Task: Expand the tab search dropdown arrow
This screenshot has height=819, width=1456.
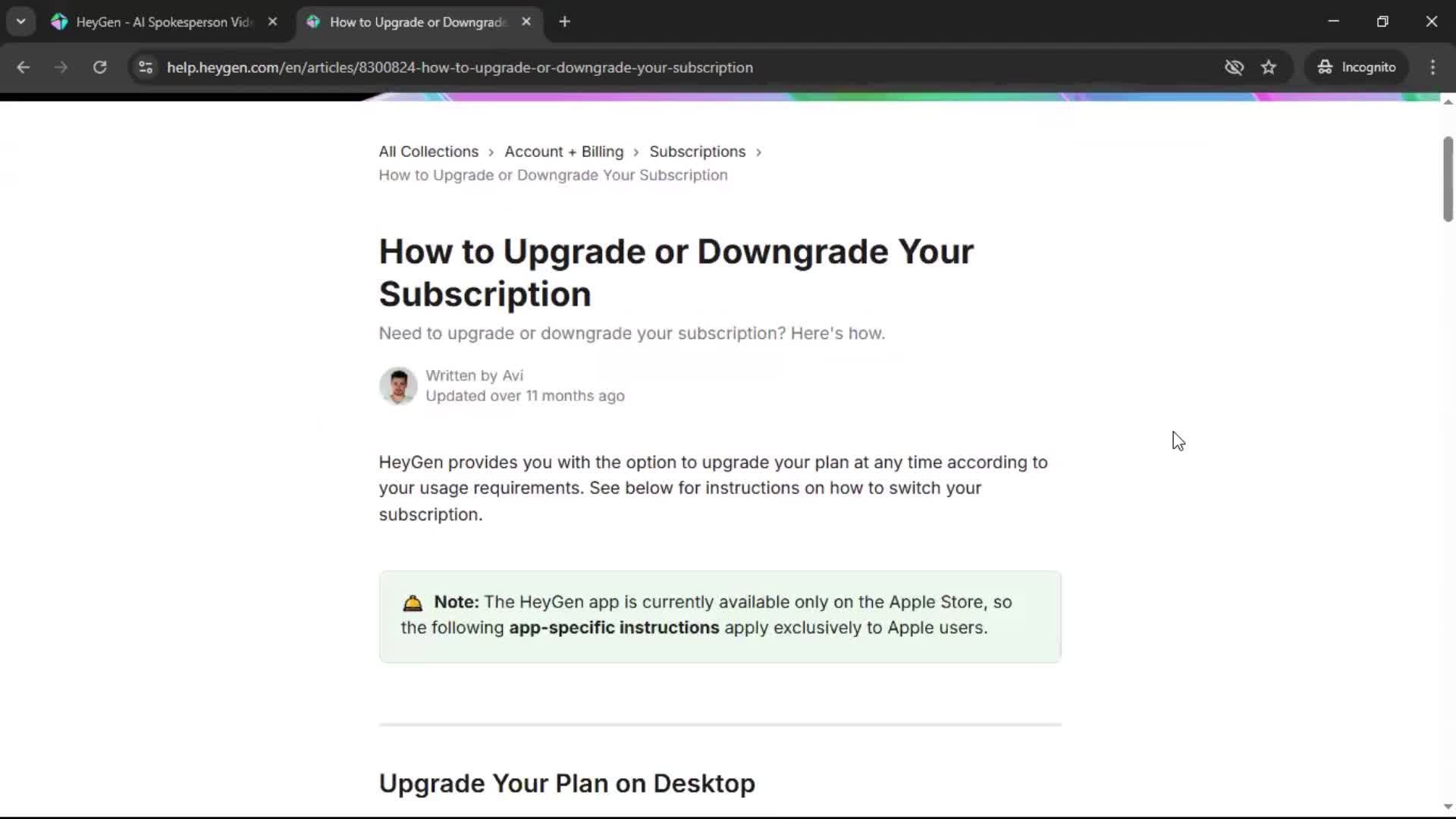Action: click(x=21, y=22)
